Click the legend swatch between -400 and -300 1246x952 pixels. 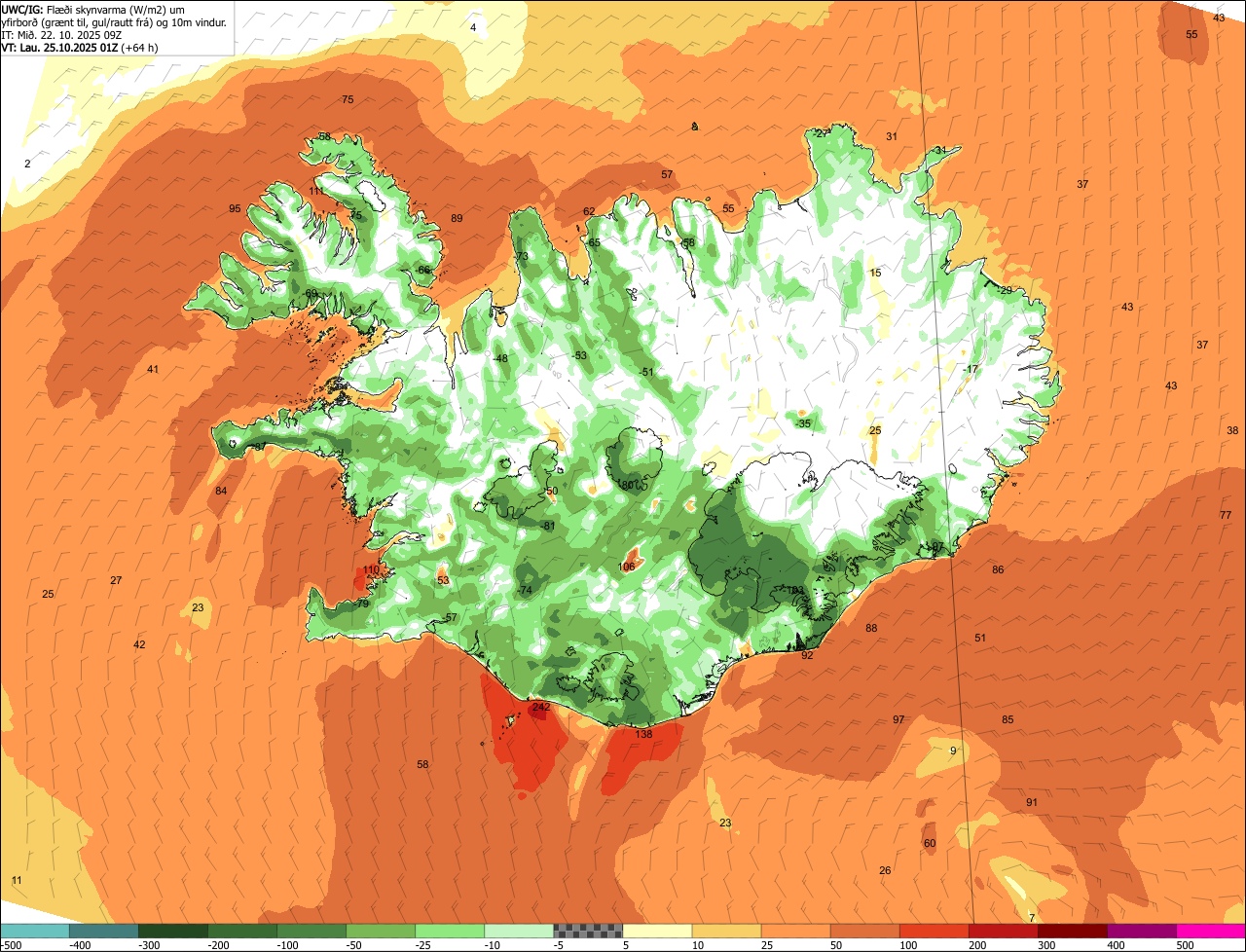click(x=104, y=931)
